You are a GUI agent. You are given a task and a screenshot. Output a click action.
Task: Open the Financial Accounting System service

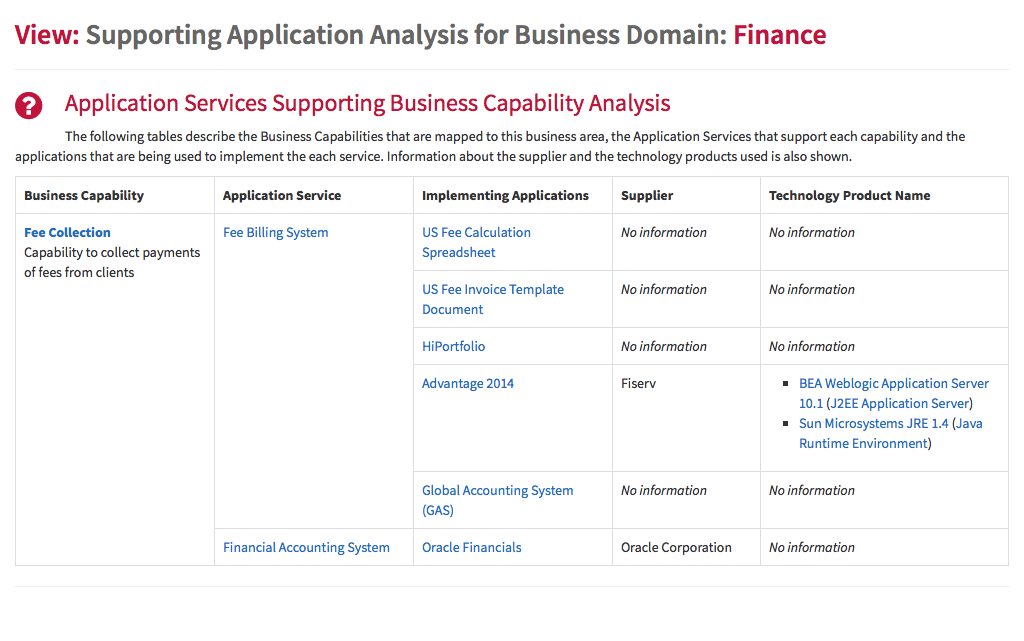coord(306,547)
